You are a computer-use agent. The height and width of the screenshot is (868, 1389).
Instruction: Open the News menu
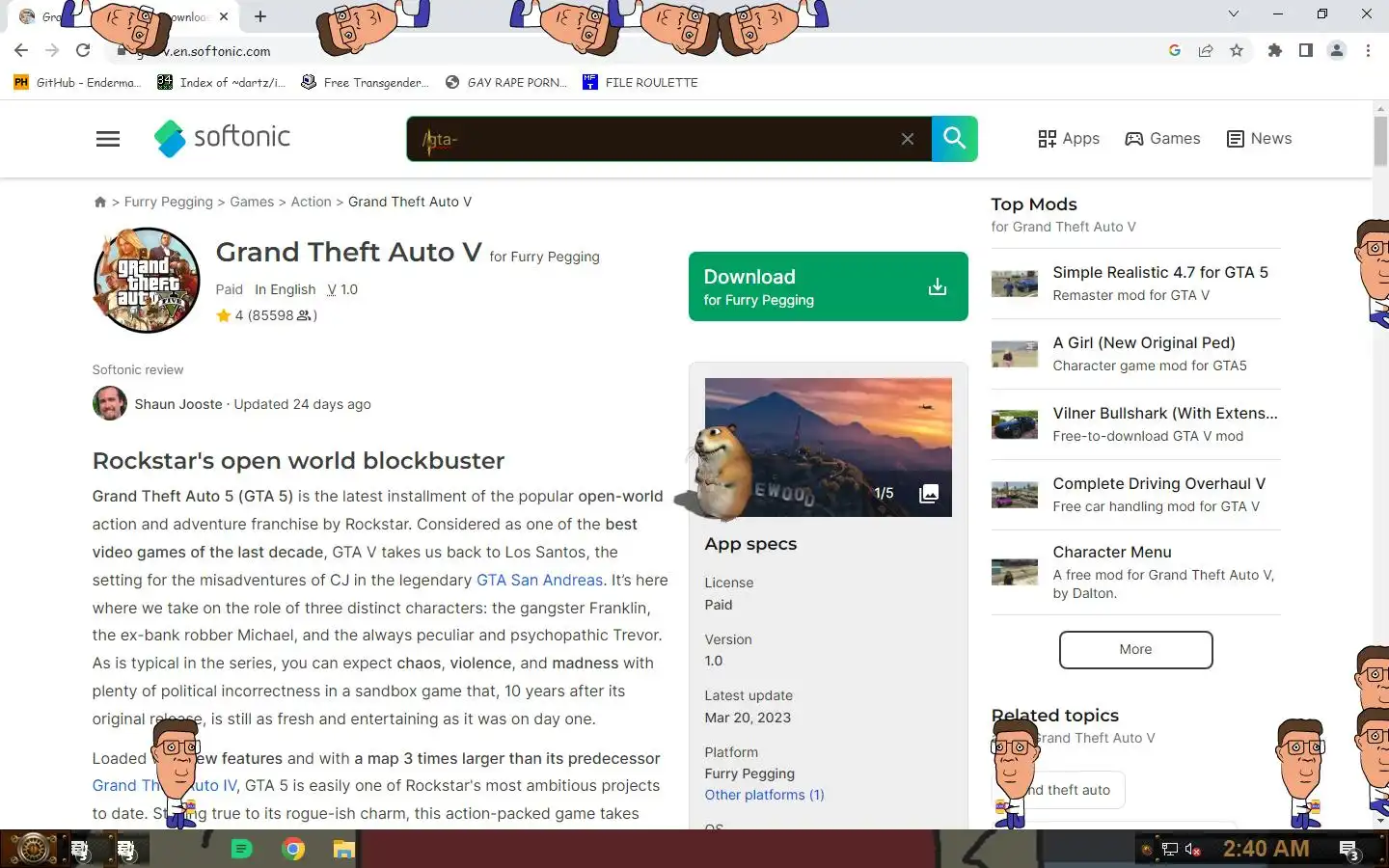(1259, 139)
